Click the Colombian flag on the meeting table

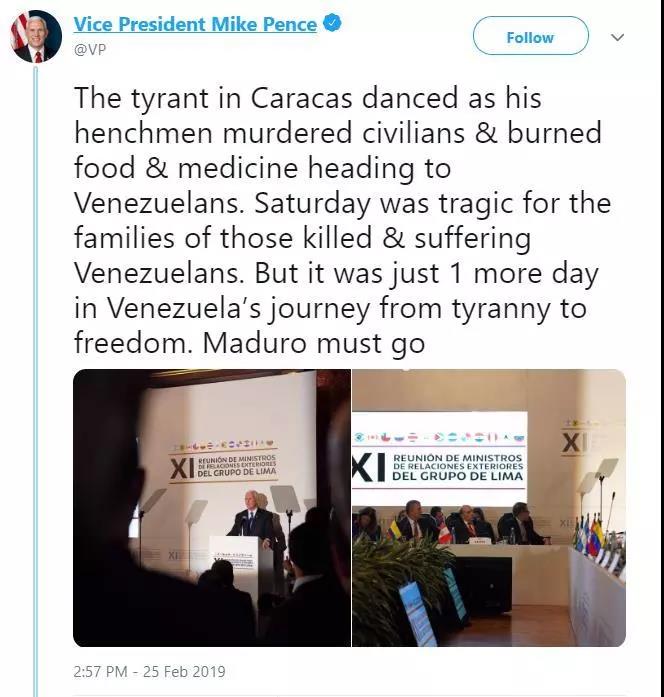point(394,530)
